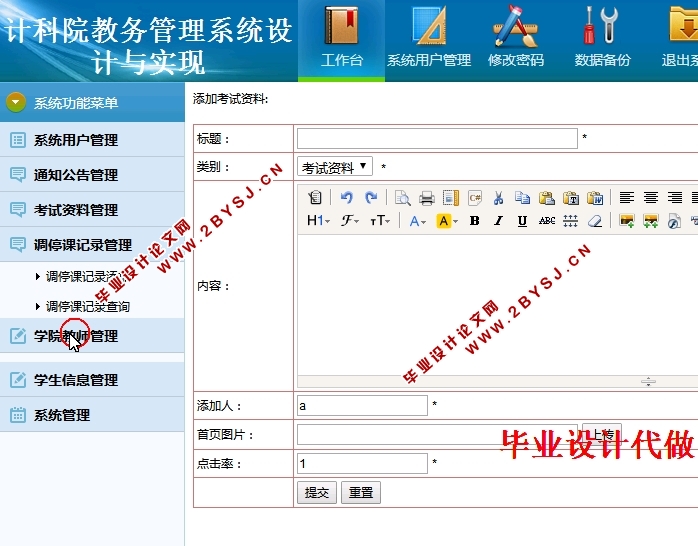Click the paste as plain text icon

[x=571, y=197]
